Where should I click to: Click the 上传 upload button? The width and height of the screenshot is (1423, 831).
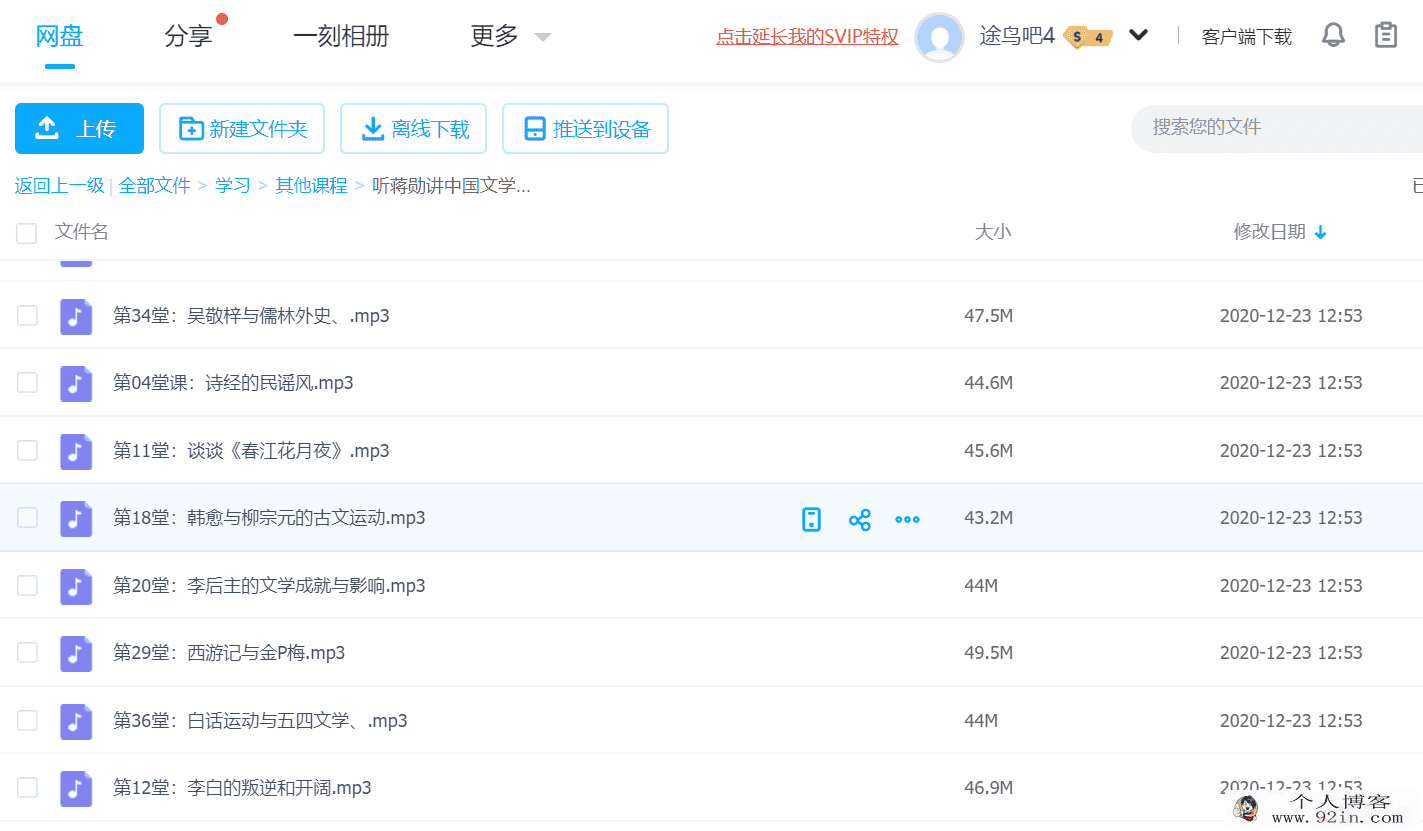(79, 129)
